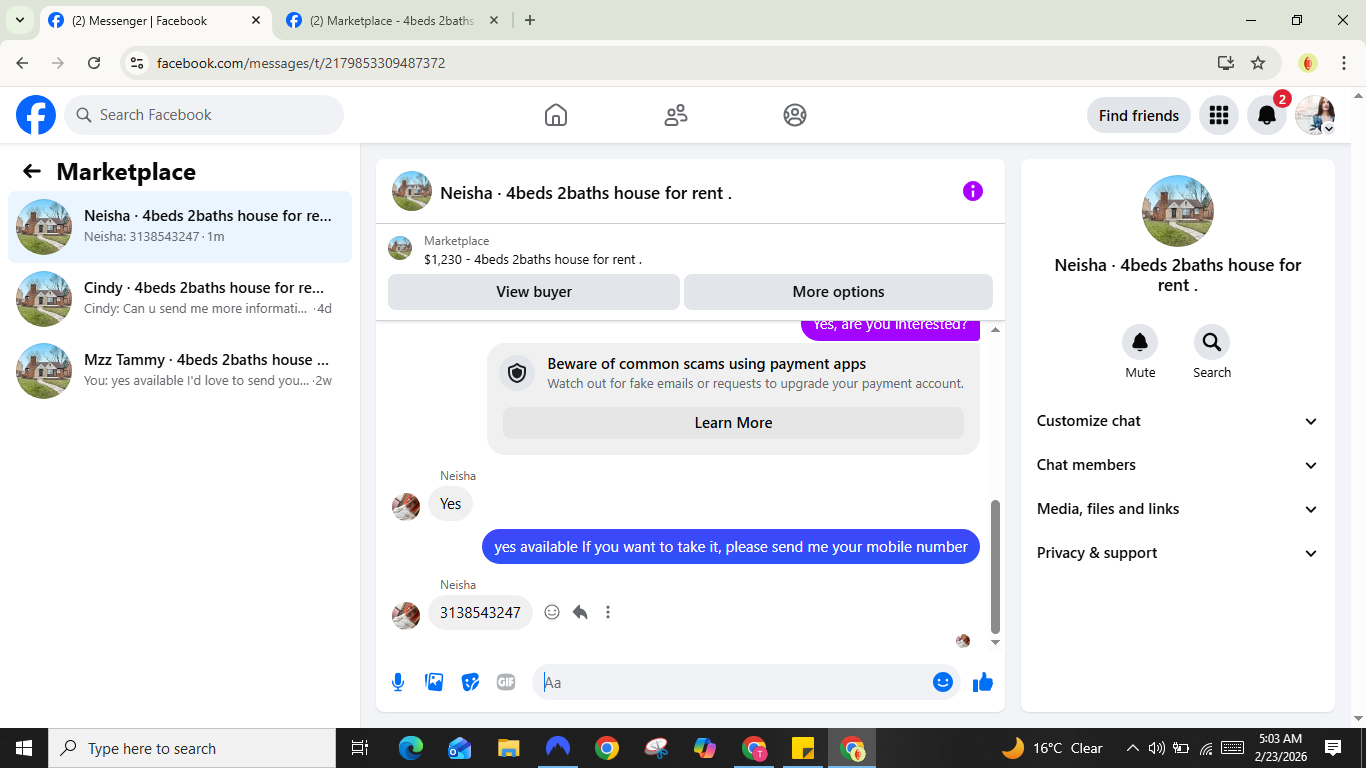
Task: Switch to the Messenger | Facebook tab
Action: tap(155, 20)
